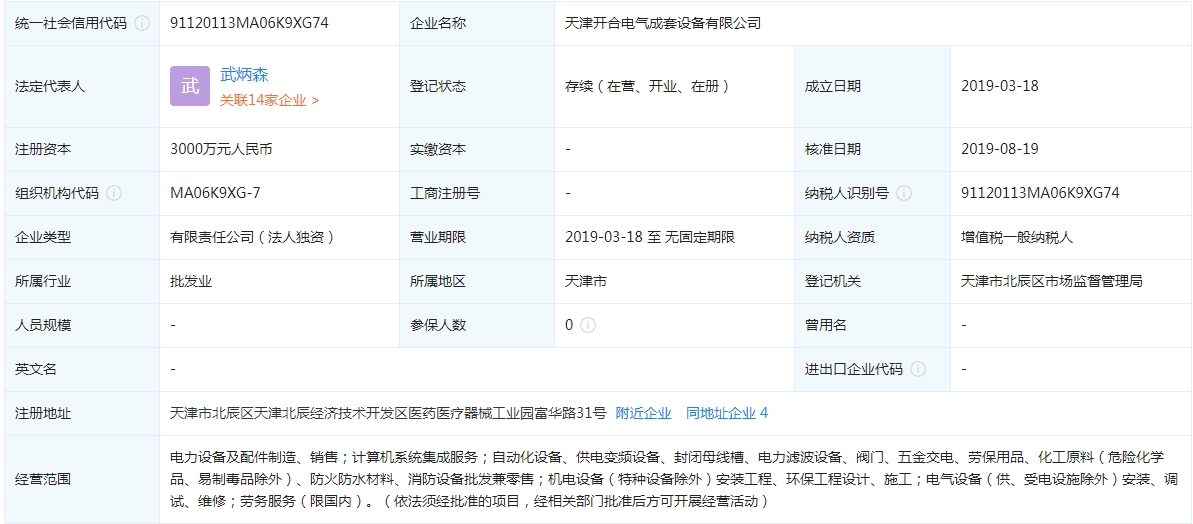1193x524 pixels.
Task: Open 同地址企业 4 same-address link
Action: click(726, 413)
